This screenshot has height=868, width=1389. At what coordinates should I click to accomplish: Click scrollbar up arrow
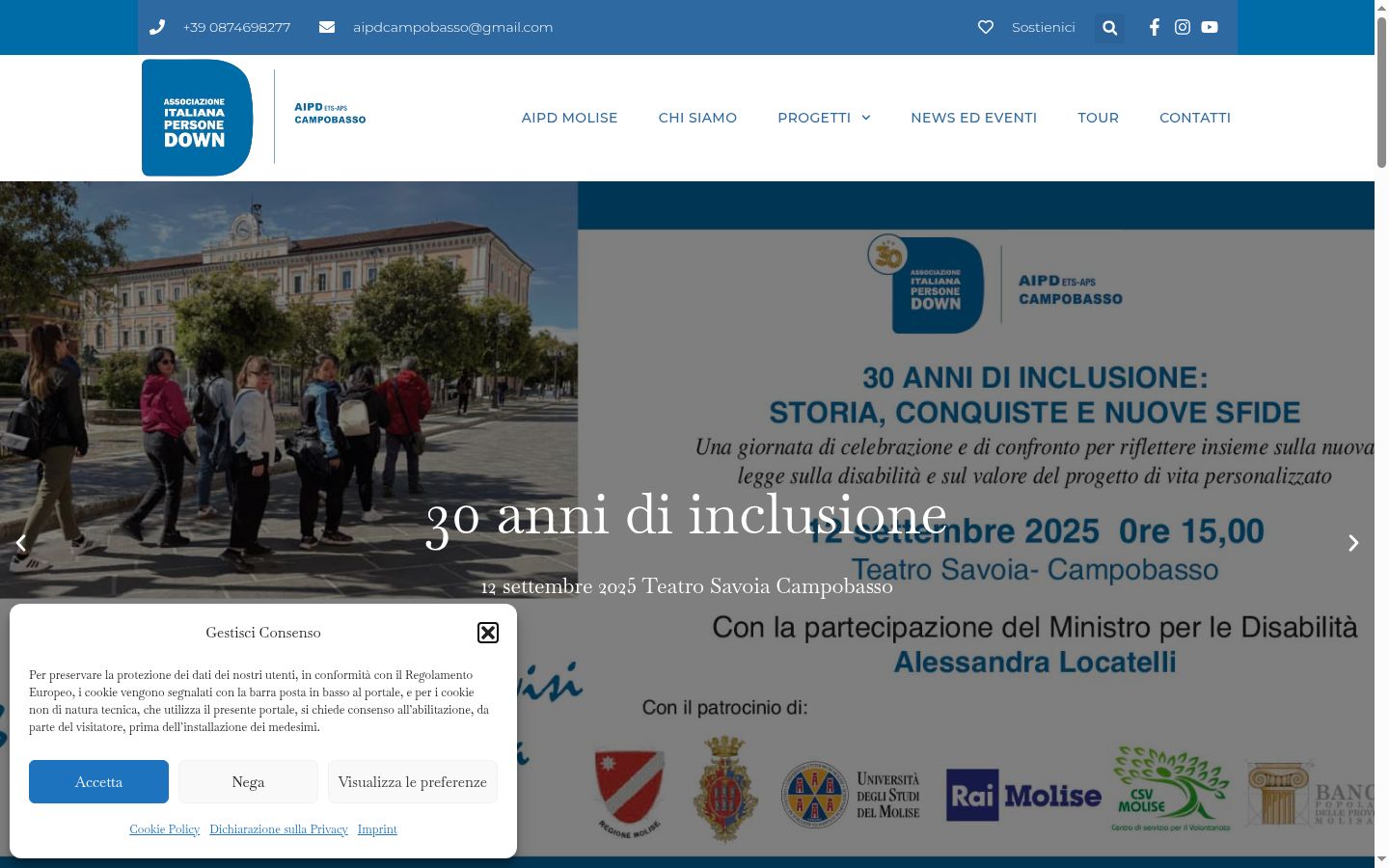pos(1381,8)
